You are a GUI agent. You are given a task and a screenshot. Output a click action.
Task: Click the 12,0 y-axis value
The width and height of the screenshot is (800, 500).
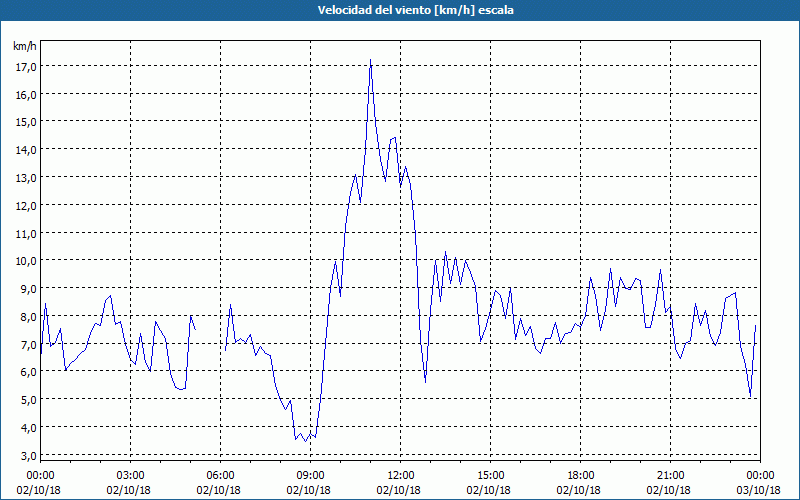click(26, 206)
